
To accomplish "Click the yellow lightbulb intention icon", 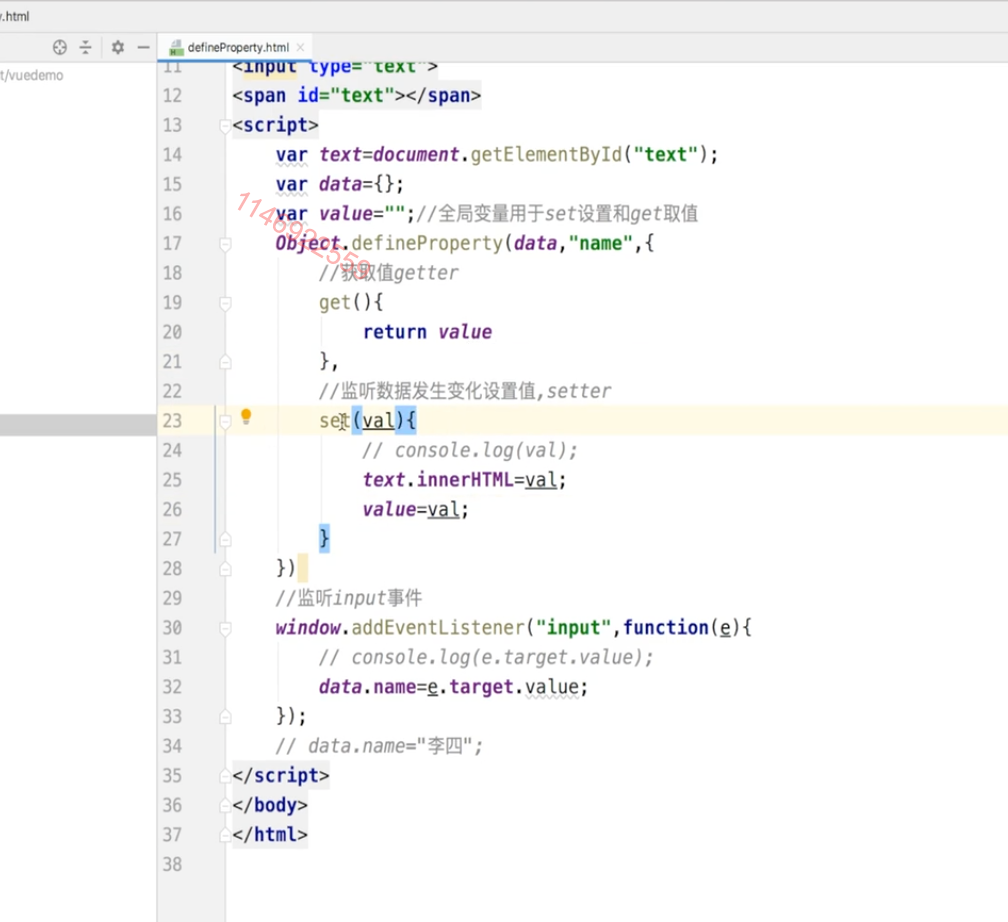I will pos(246,417).
